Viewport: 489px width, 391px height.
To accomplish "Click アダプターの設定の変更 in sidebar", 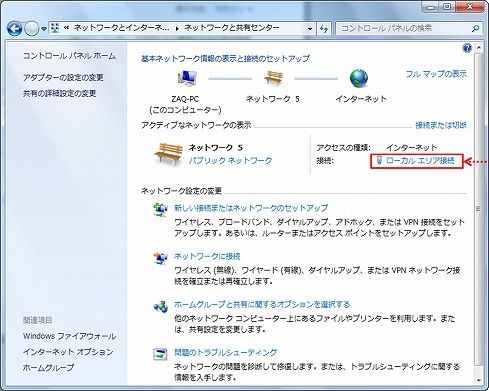I will 63,78.
